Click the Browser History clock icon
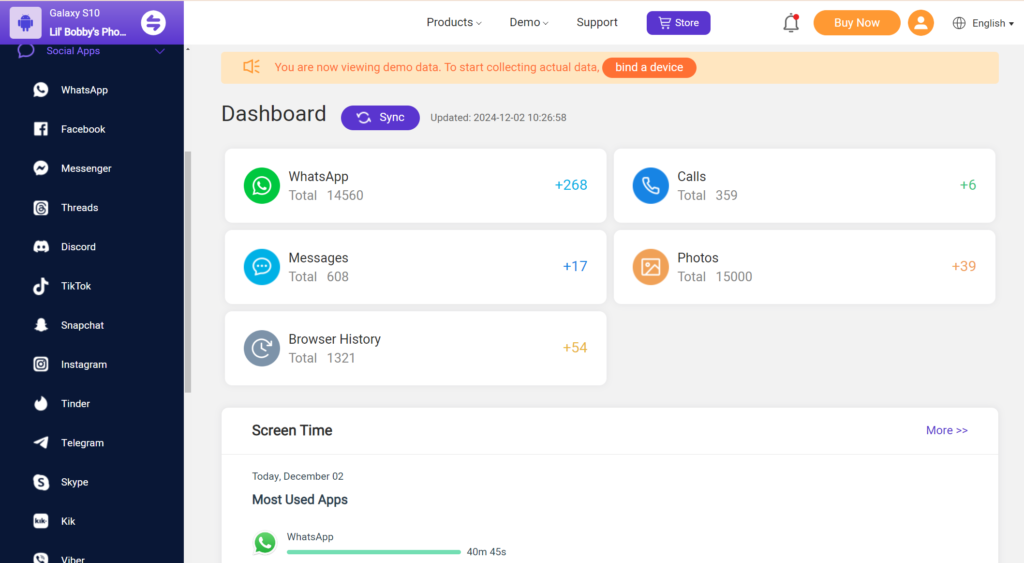The height and width of the screenshot is (563, 1024). (262, 348)
